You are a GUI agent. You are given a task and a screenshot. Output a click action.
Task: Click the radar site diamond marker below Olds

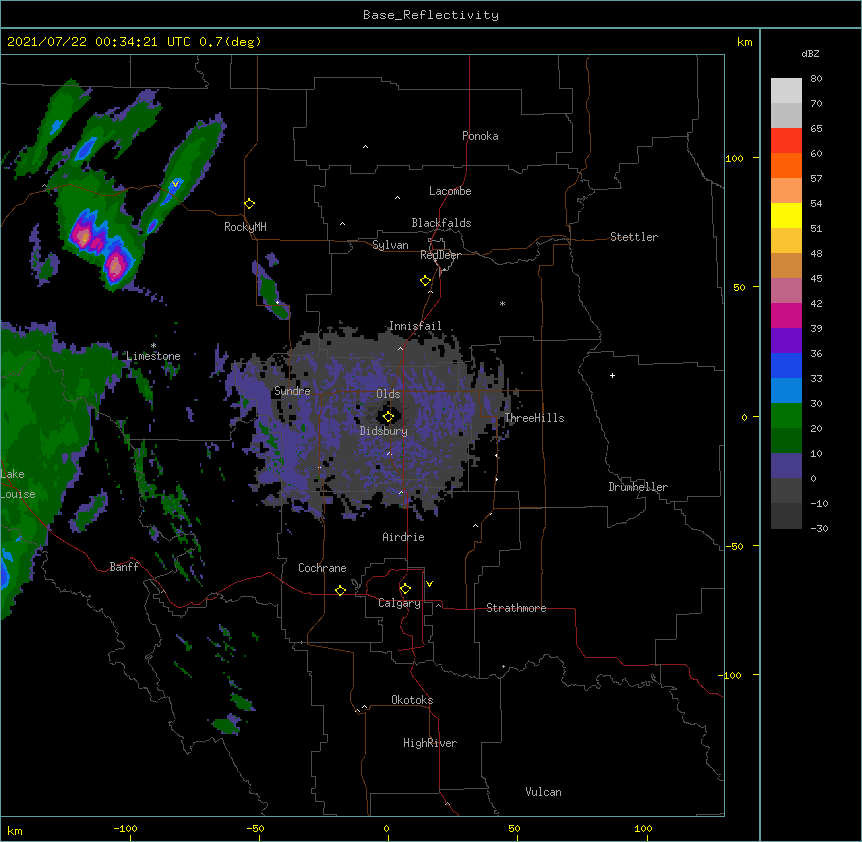(x=389, y=417)
